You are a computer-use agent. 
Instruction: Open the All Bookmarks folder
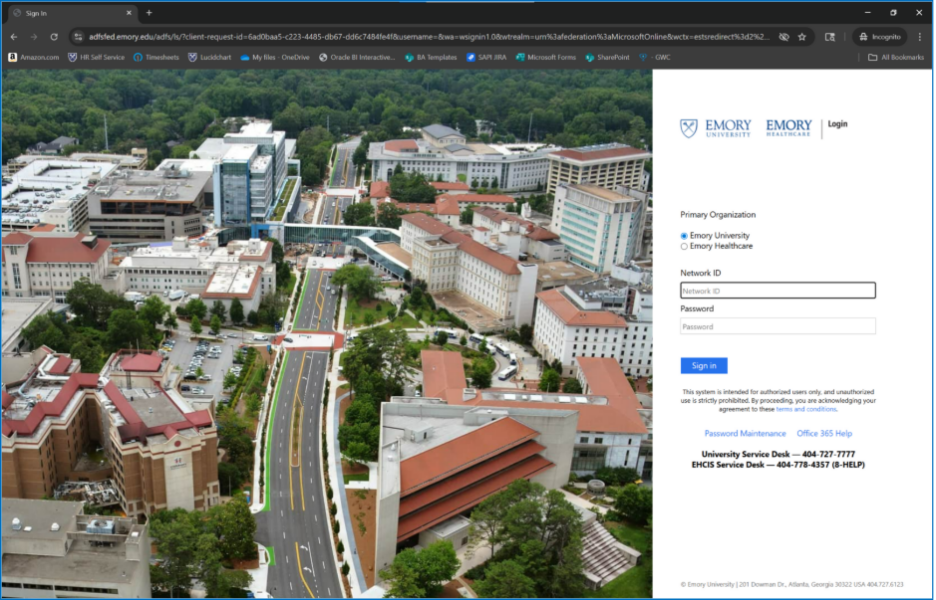[x=895, y=57]
